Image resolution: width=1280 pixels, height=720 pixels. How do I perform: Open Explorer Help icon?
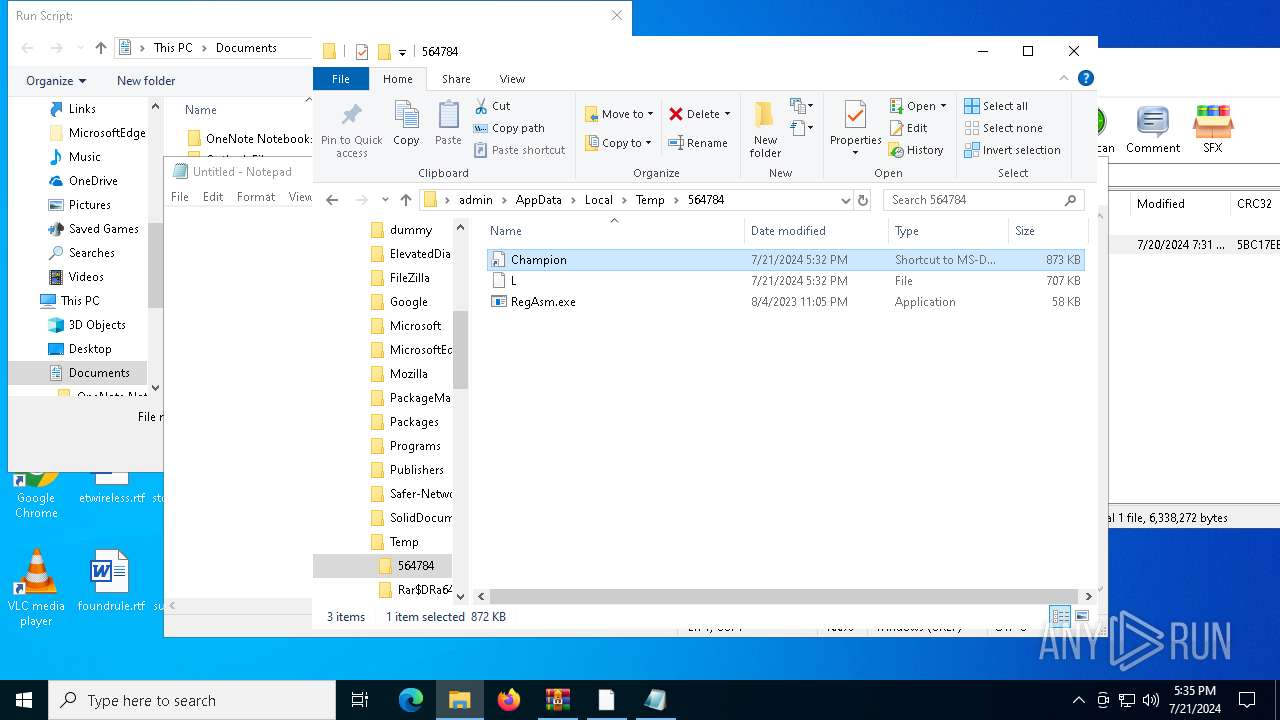pos(1086,78)
